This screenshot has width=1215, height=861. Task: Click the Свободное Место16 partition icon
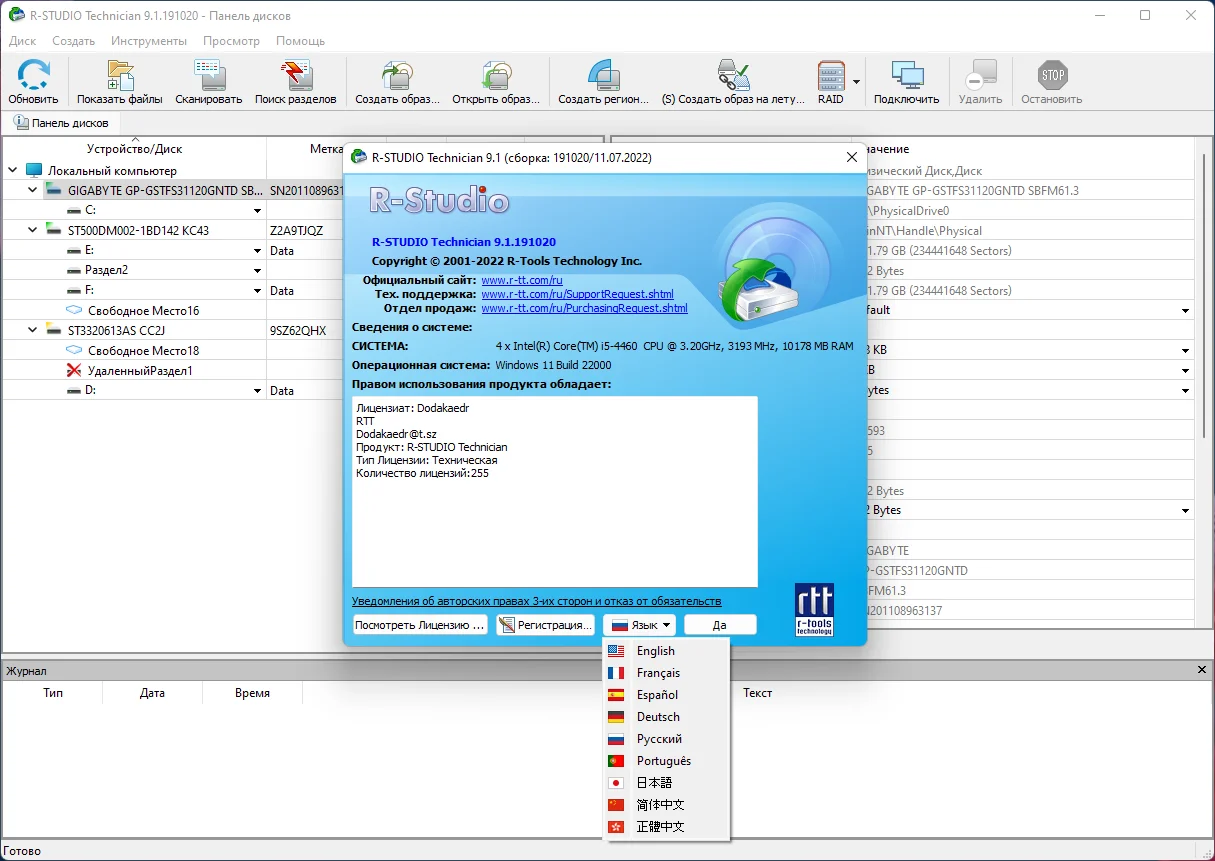point(74,310)
